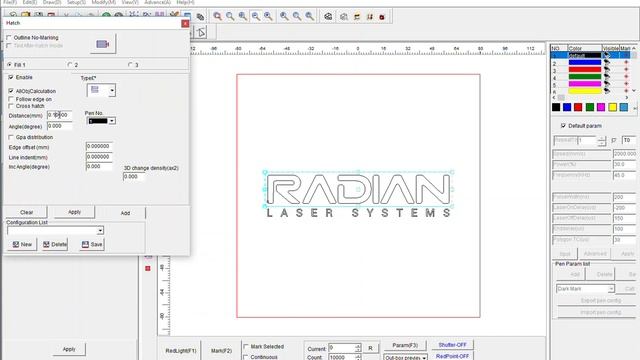
Task: Click the Delete configuration button
Action: pyautogui.click(x=55, y=244)
